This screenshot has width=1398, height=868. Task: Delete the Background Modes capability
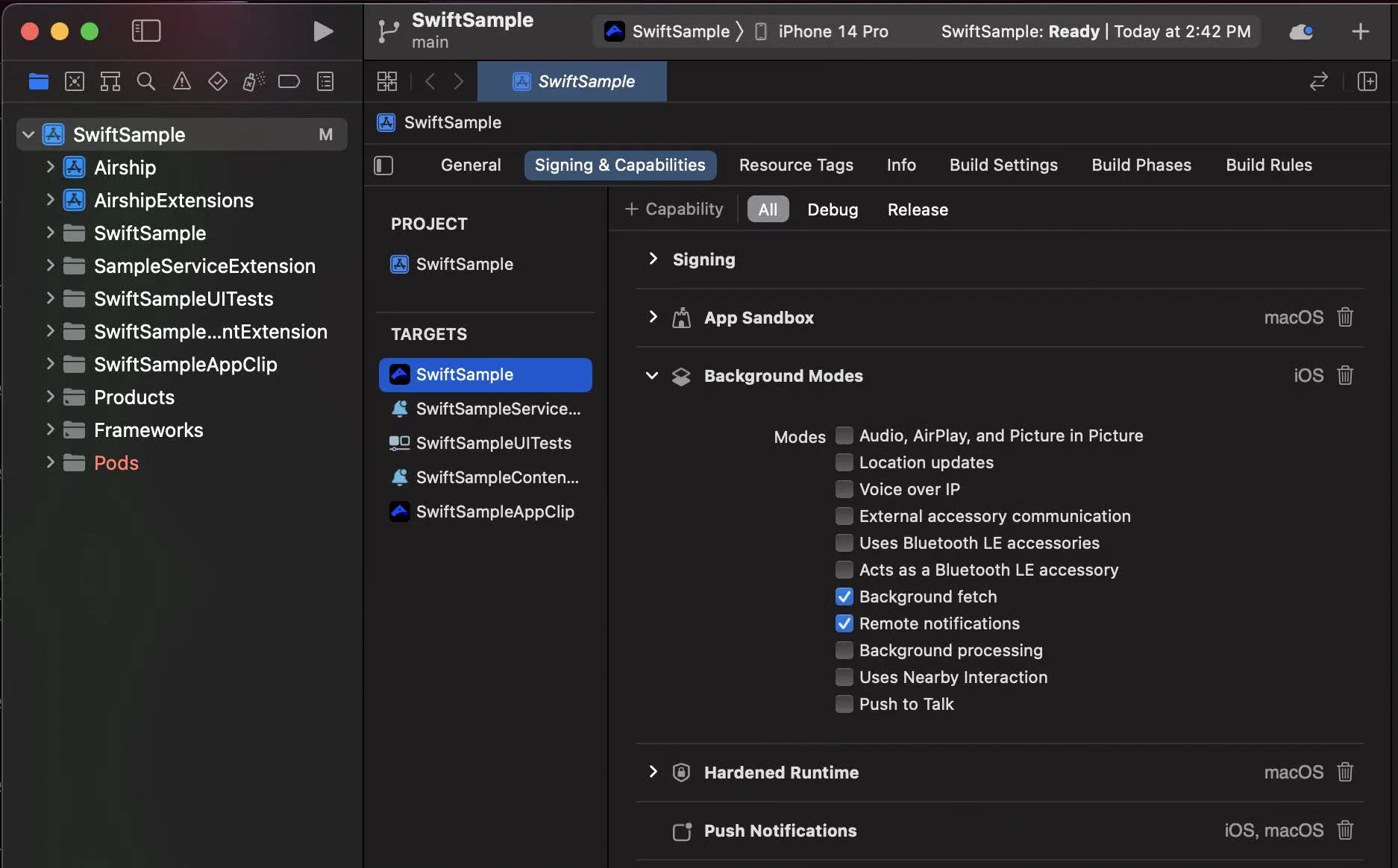coord(1345,375)
